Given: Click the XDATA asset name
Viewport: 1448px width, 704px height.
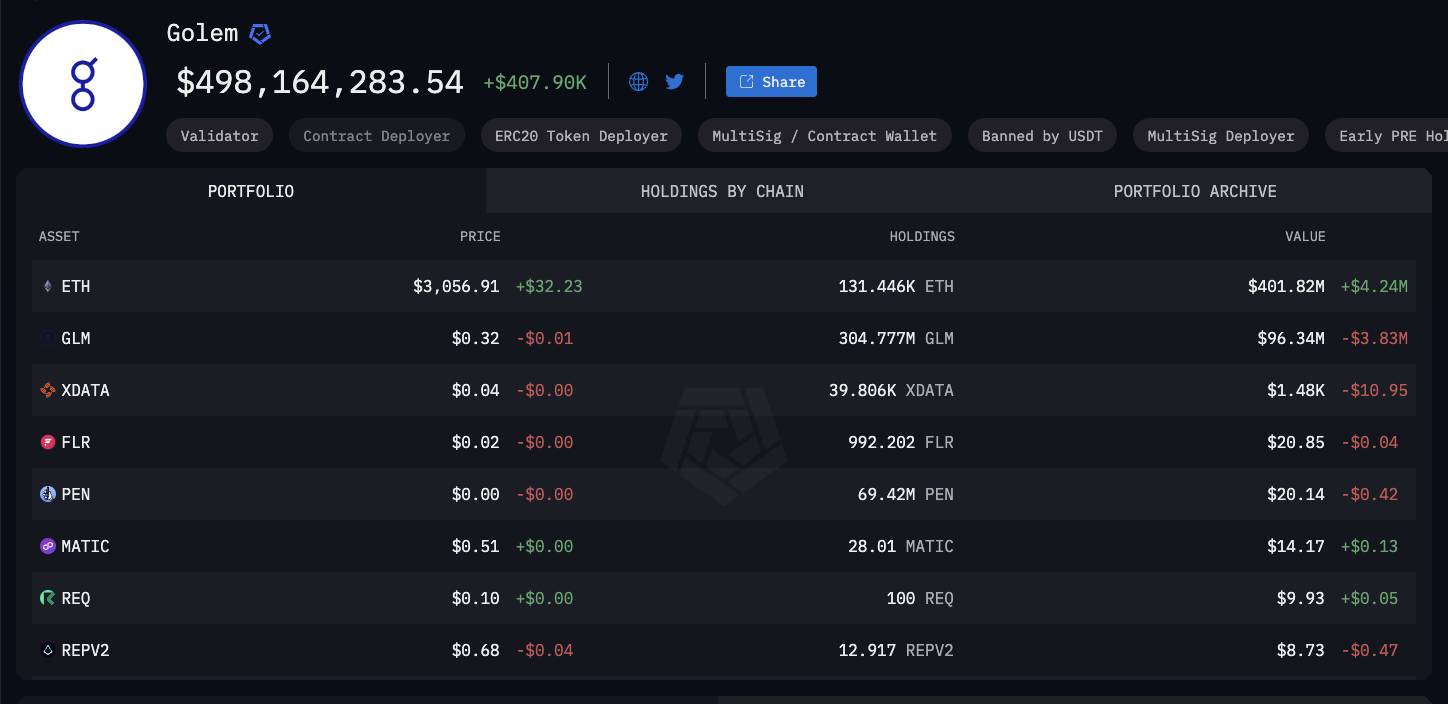Looking at the screenshot, I should coord(86,391).
